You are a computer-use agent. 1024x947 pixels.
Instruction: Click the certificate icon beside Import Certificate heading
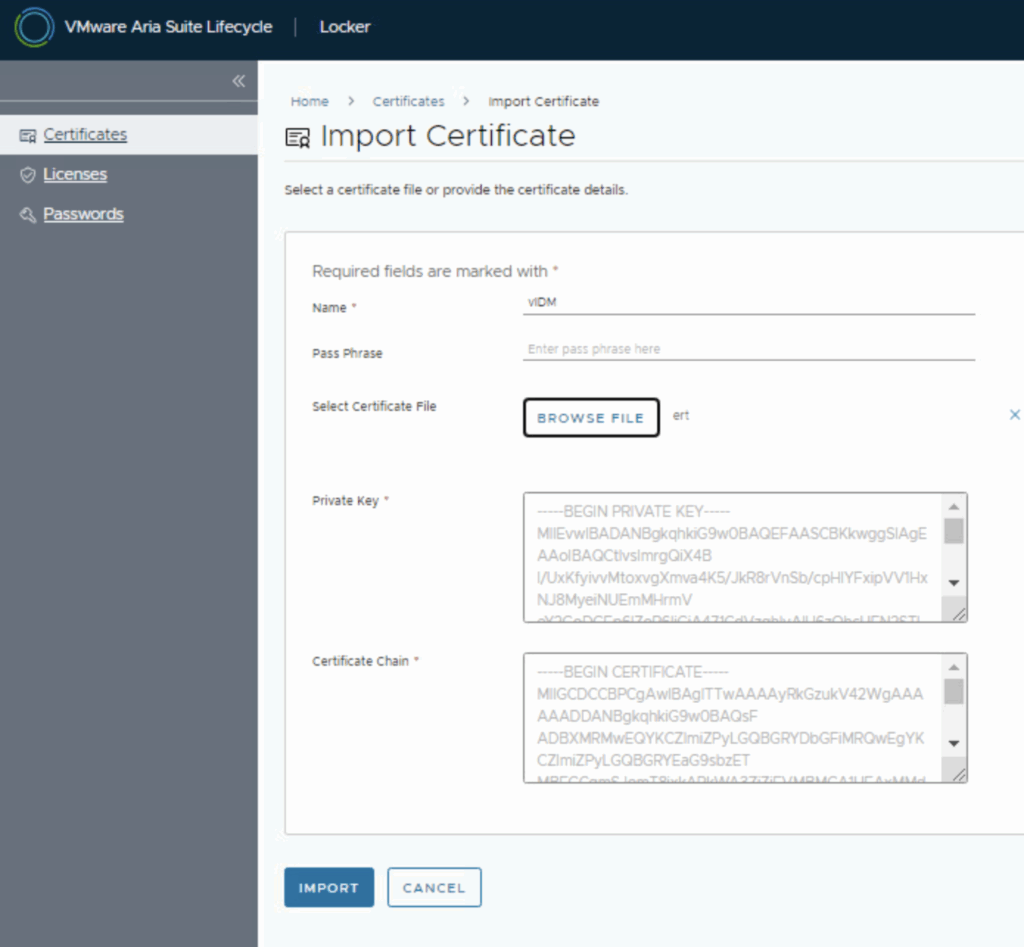coord(298,138)
